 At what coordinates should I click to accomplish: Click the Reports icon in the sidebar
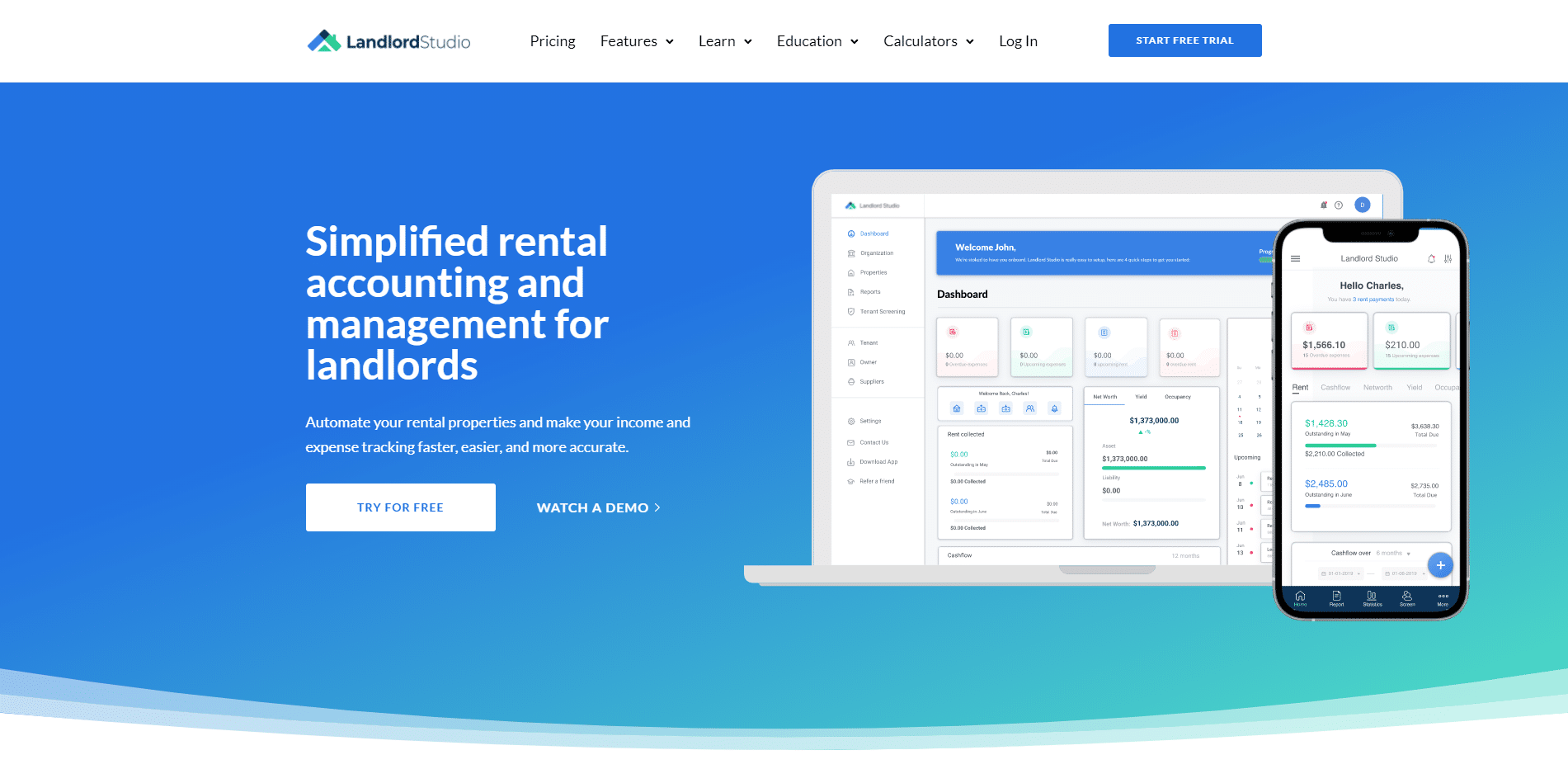[851, 291]
